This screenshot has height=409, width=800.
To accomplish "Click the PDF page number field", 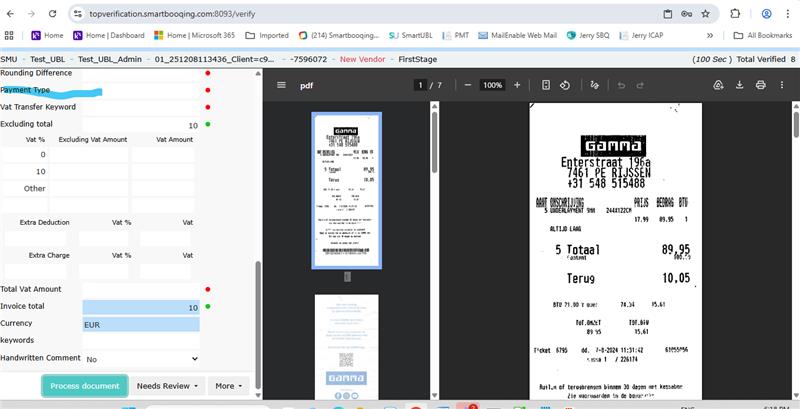I will tap(421, 85).
